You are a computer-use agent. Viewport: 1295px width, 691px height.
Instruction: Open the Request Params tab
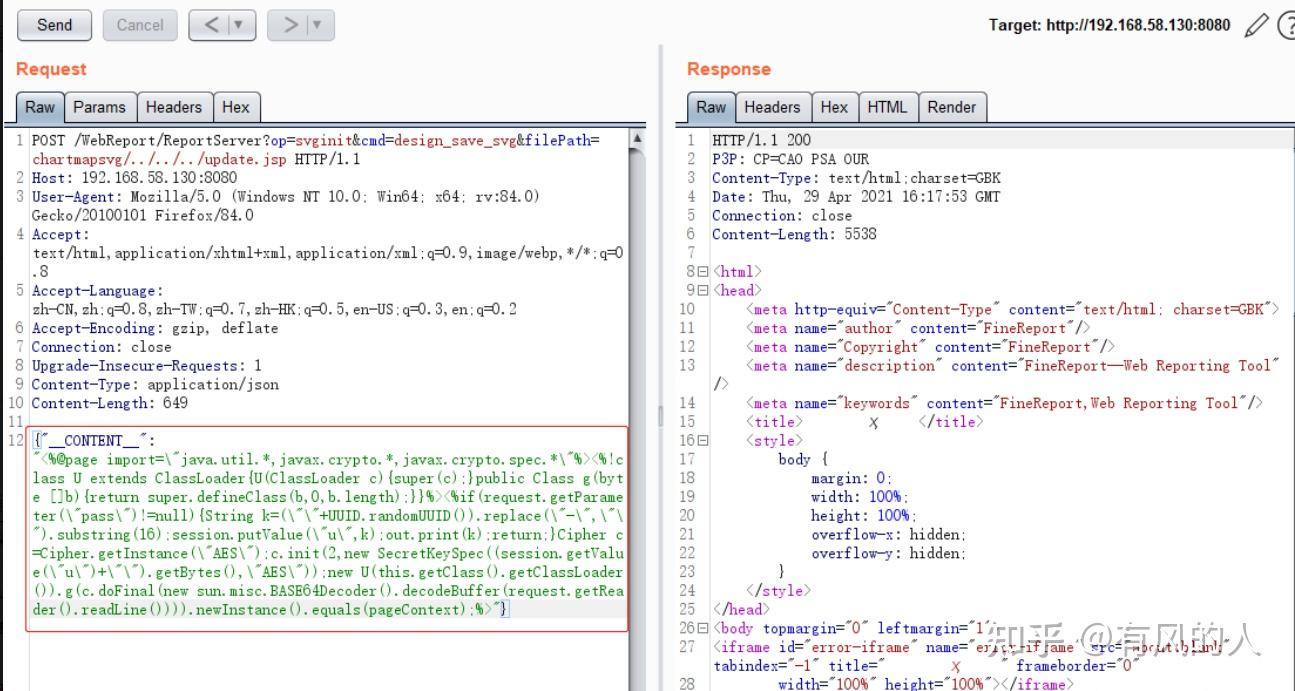click(100, 107)
